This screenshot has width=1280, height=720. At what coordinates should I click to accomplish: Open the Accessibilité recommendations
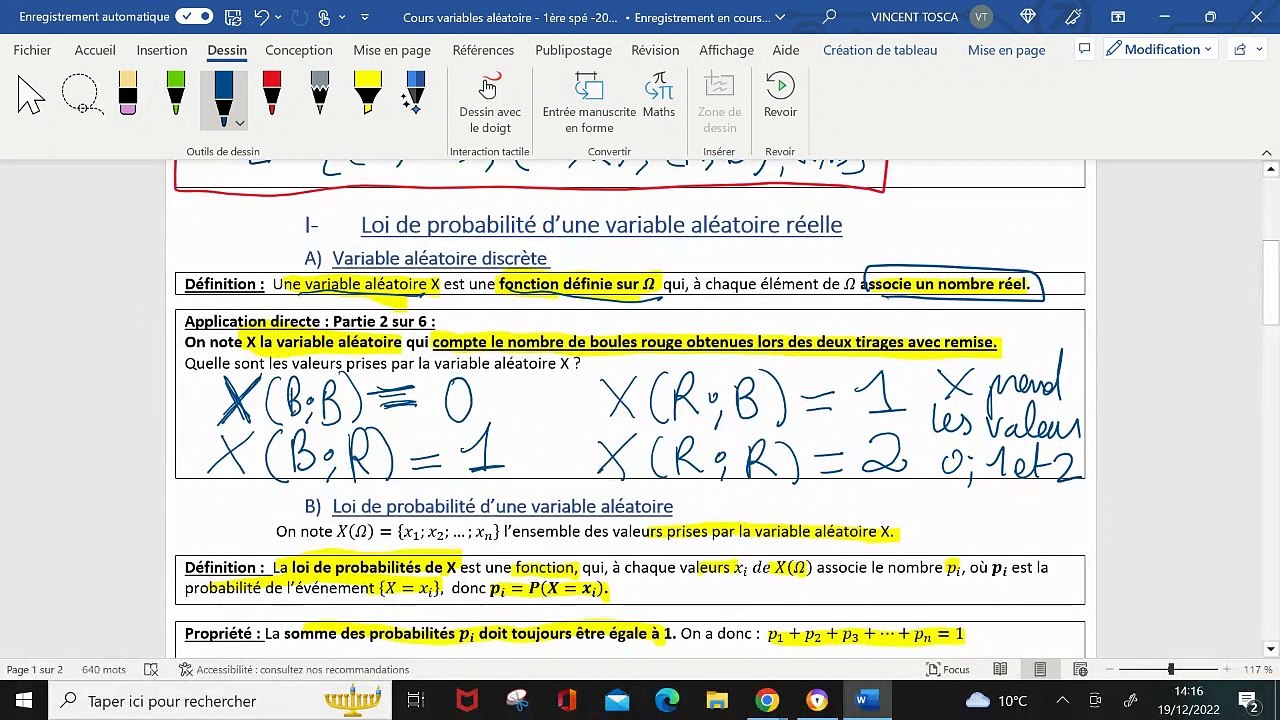294,669
